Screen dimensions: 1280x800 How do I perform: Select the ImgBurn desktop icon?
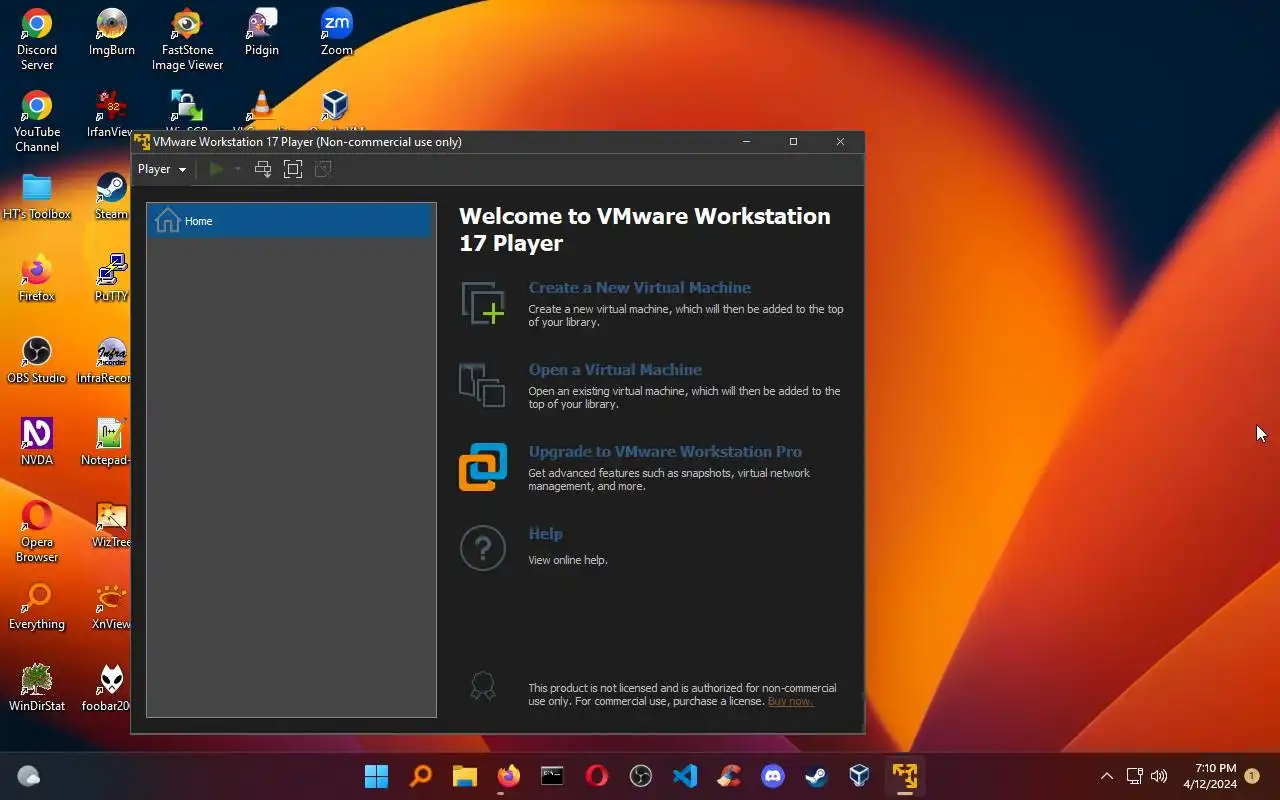coord(112,33)
